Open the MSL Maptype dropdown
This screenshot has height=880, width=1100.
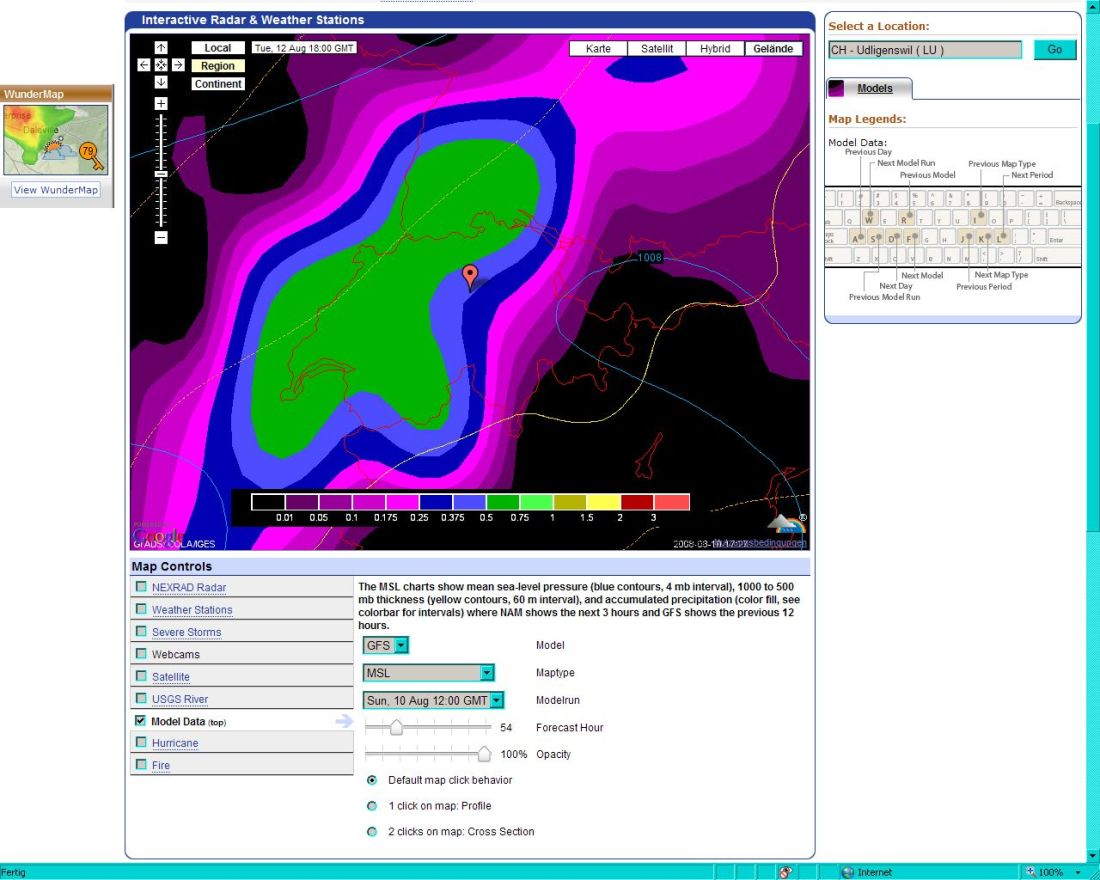[x=429, y=673]
